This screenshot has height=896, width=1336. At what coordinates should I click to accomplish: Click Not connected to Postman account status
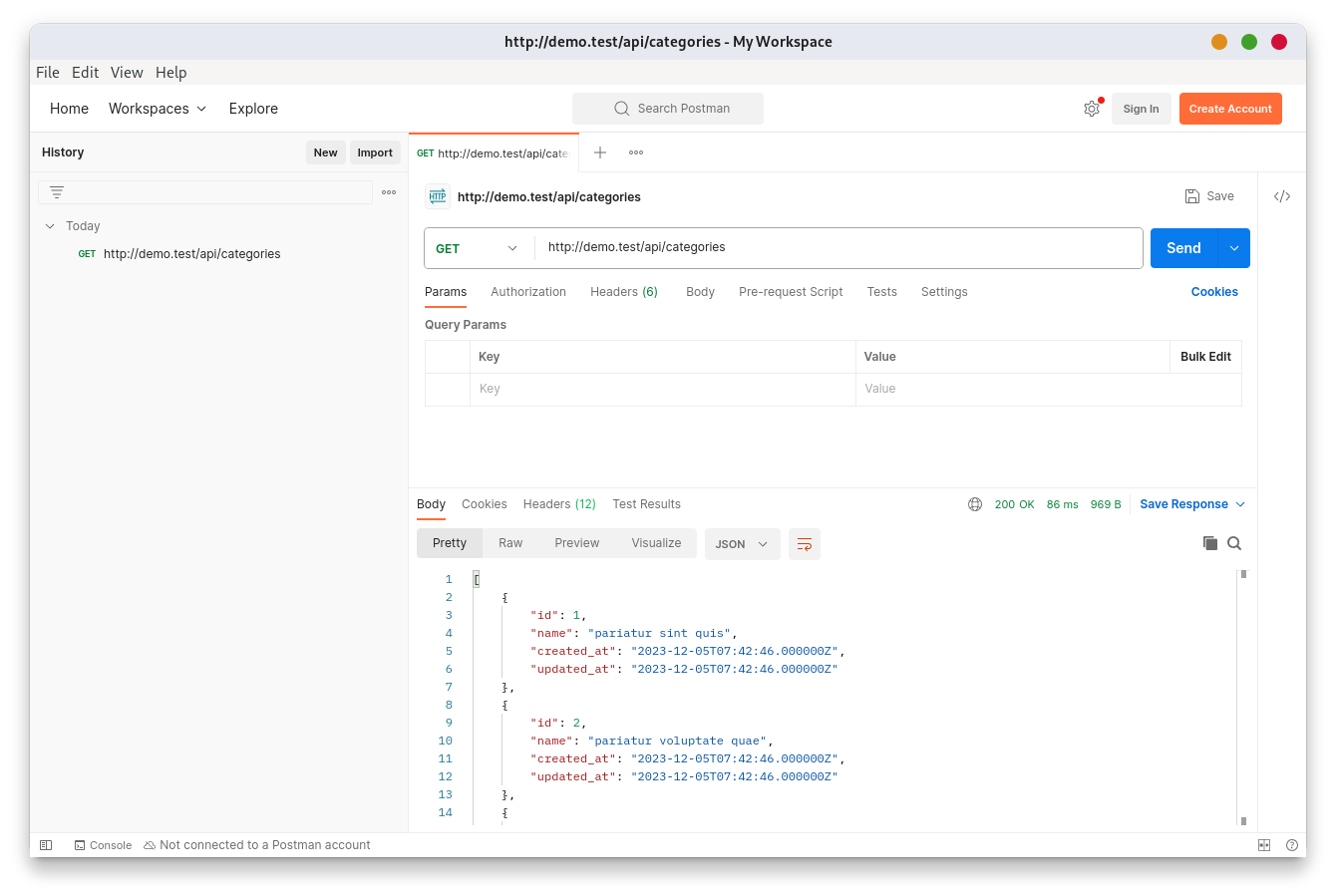(x=257, y=845)
